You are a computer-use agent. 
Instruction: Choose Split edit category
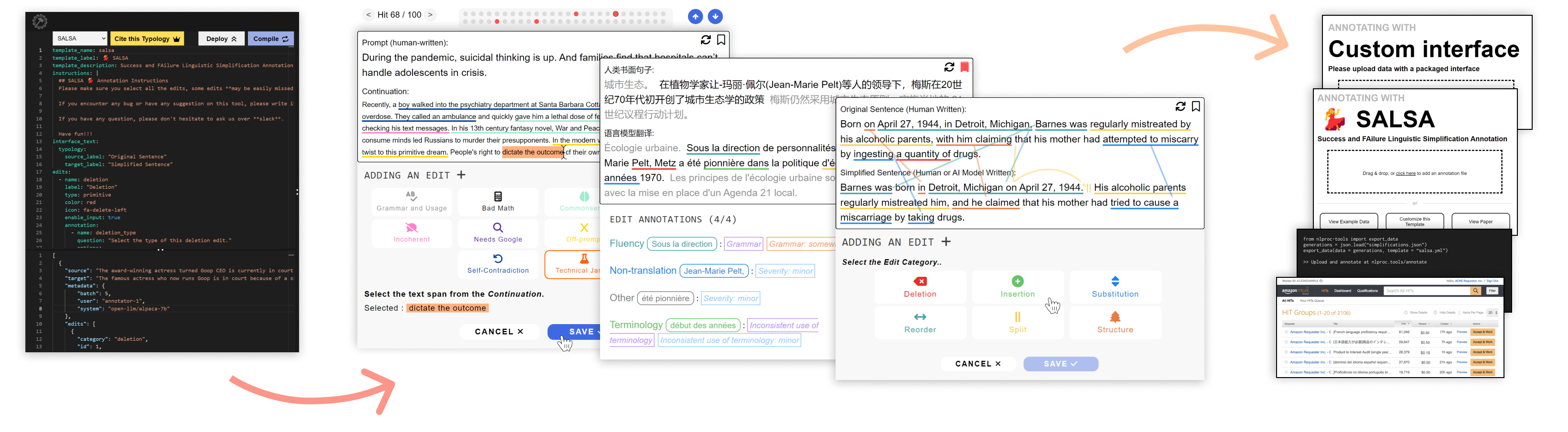pyautogui.click(x=1017, y=323)
